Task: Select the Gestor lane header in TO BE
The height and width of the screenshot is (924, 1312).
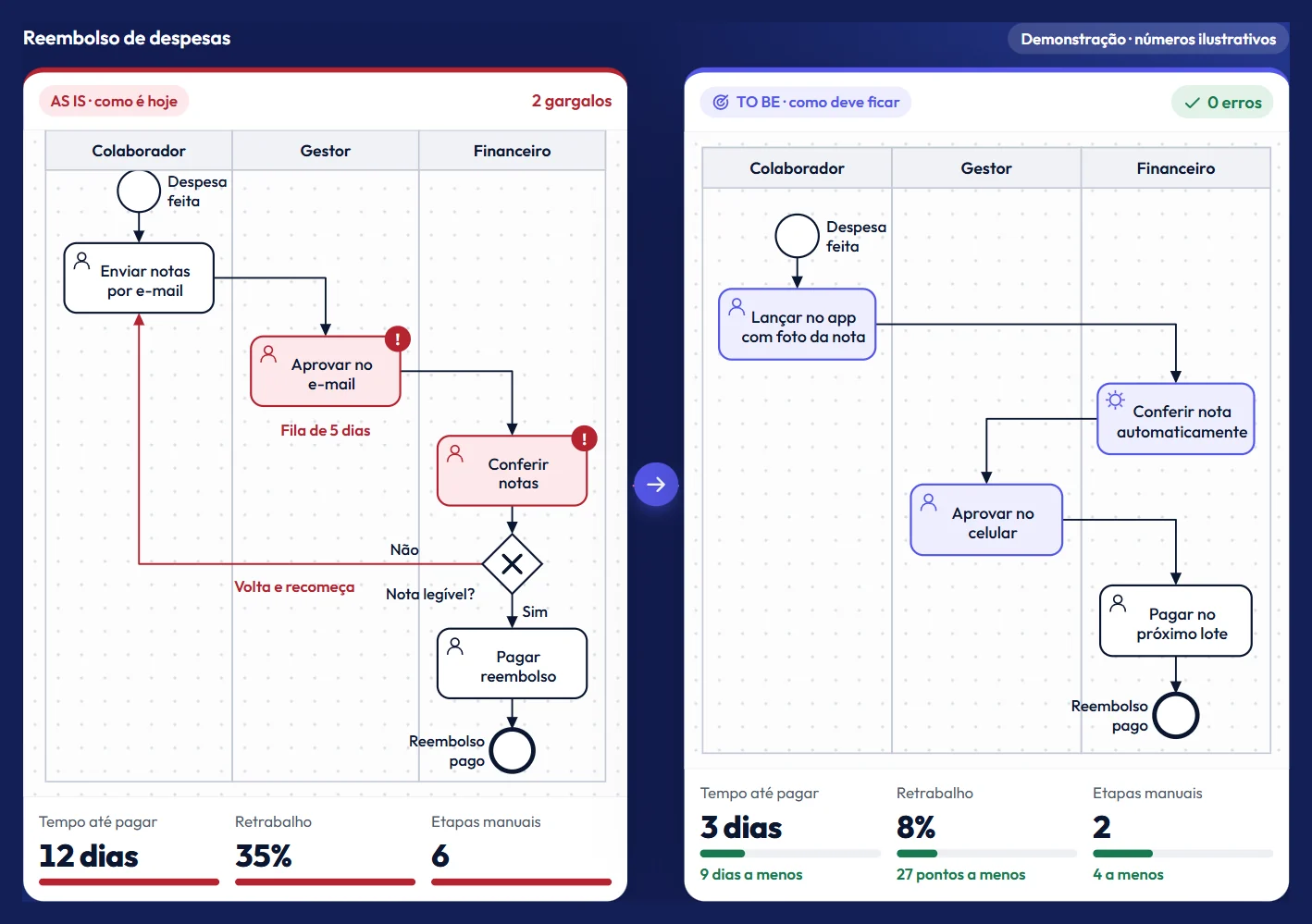Action: point(986,168)
